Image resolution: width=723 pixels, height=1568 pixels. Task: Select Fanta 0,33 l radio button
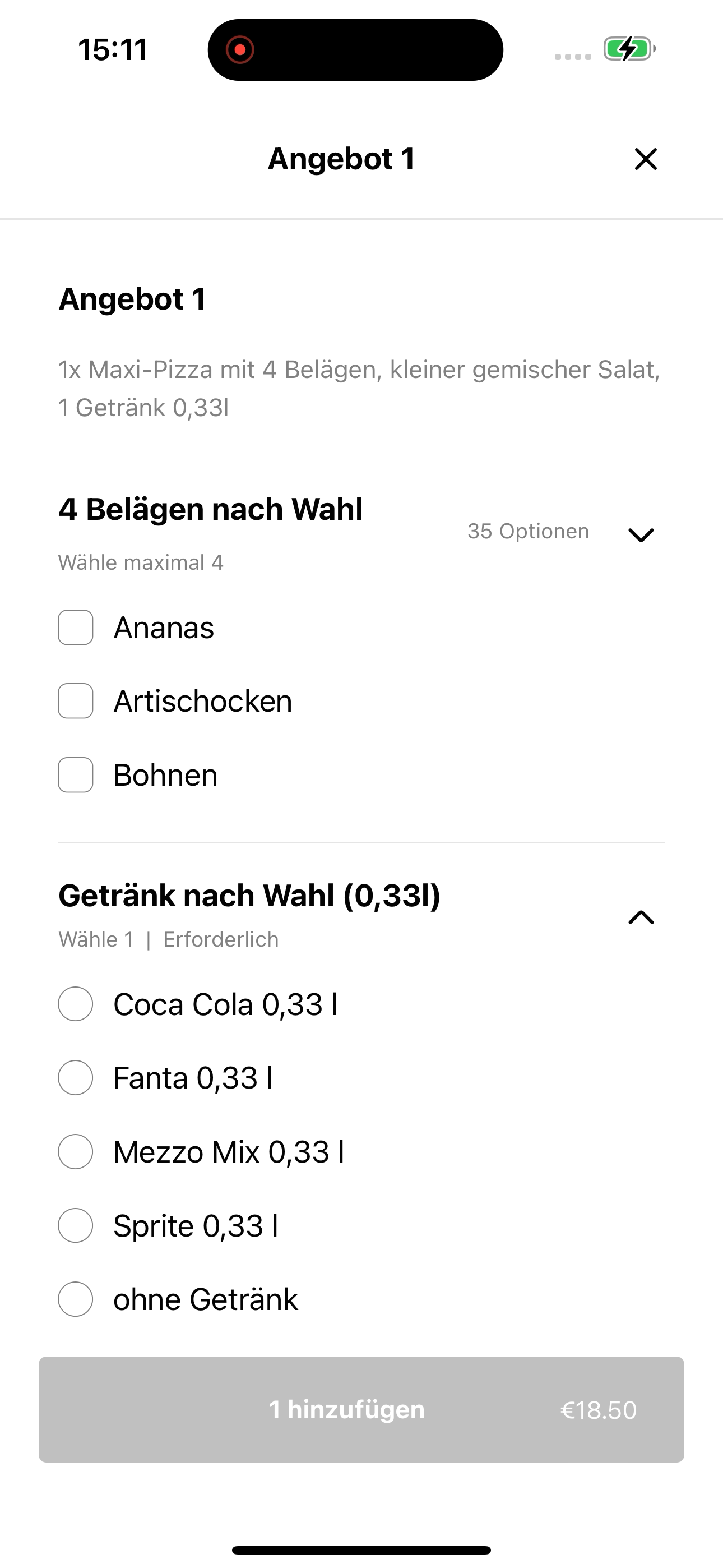coord(76,1077)
